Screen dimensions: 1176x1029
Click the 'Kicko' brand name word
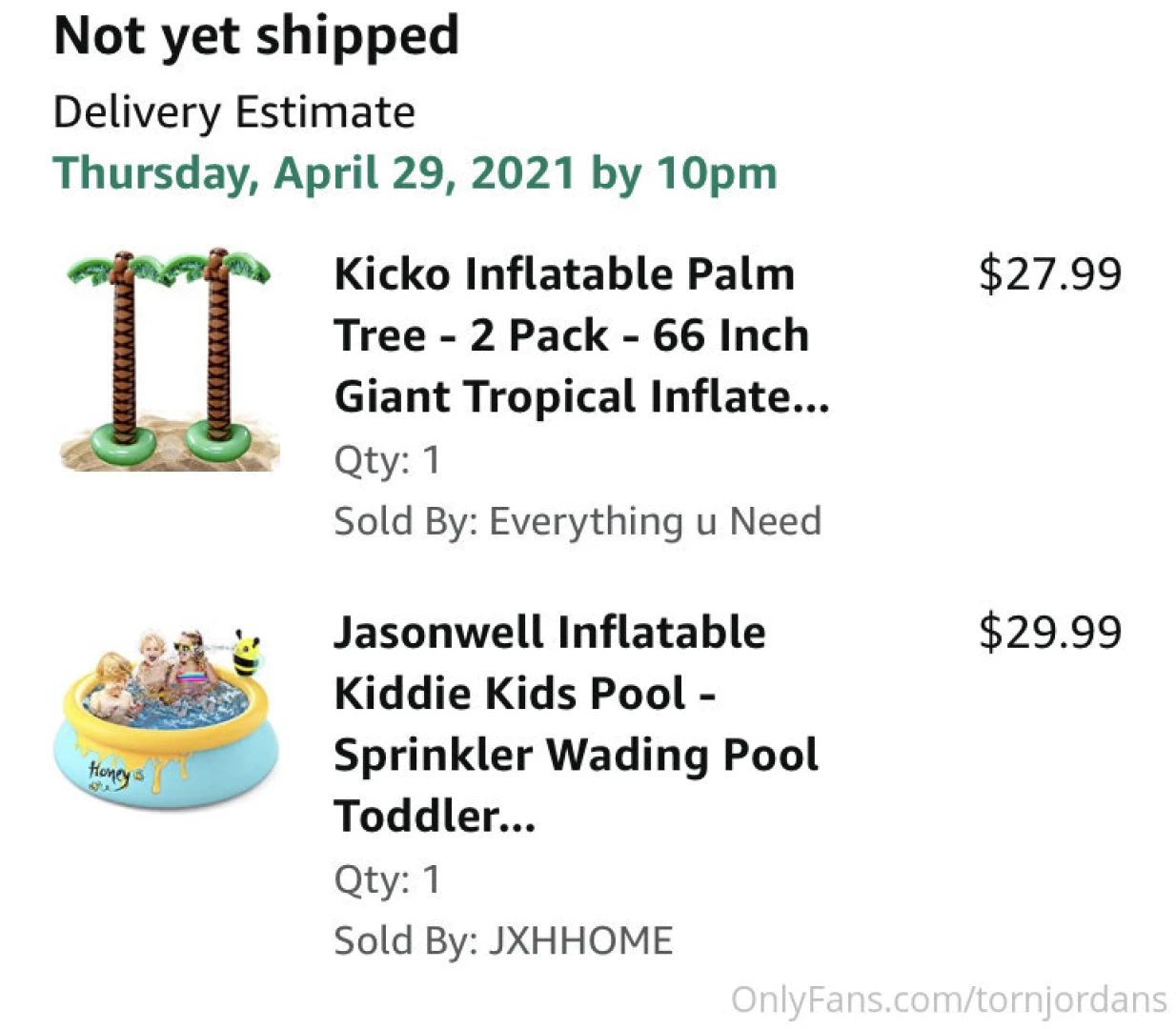point(392,274)
